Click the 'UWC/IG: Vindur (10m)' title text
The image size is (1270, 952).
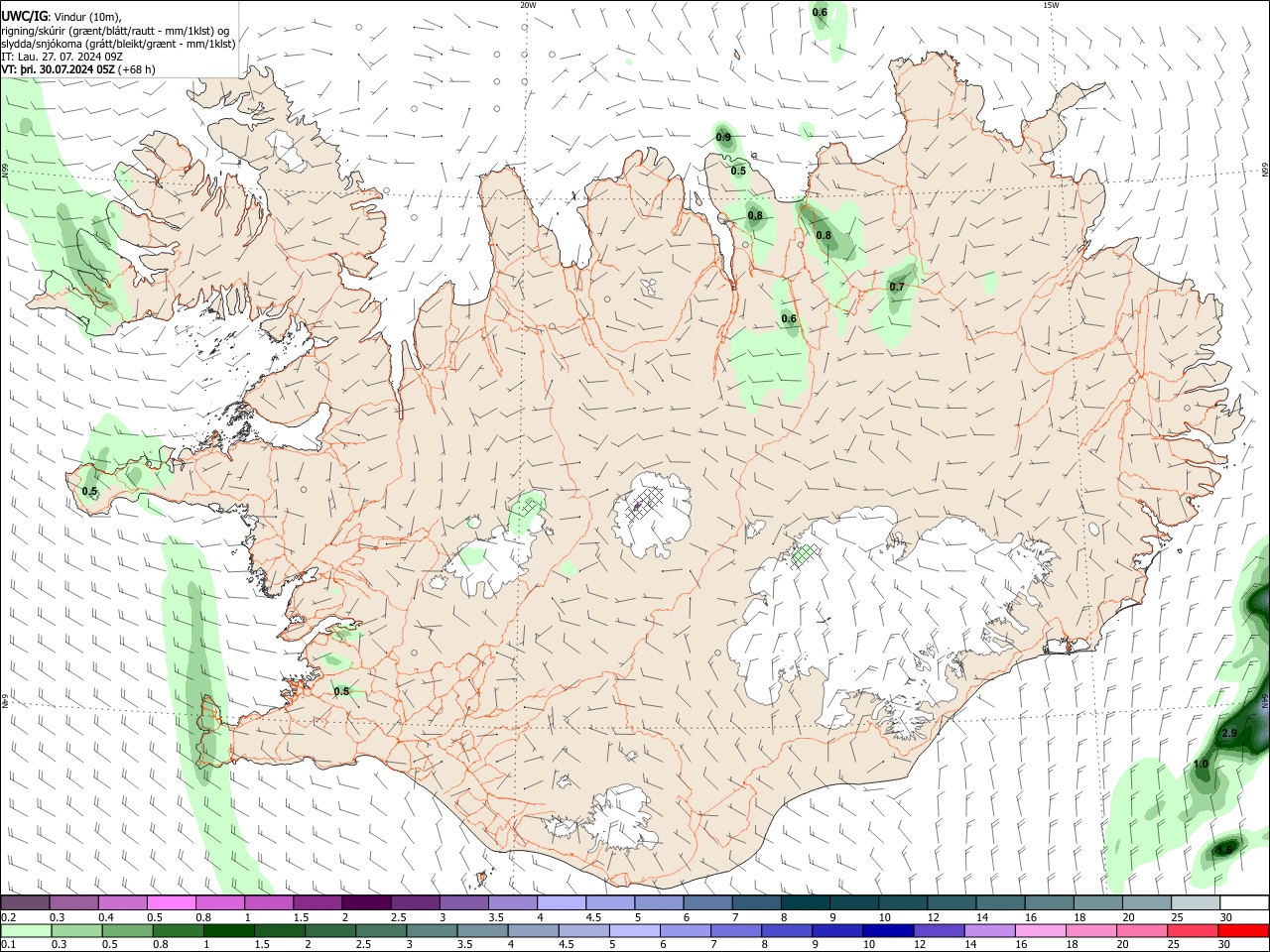(x=61, y=17)
